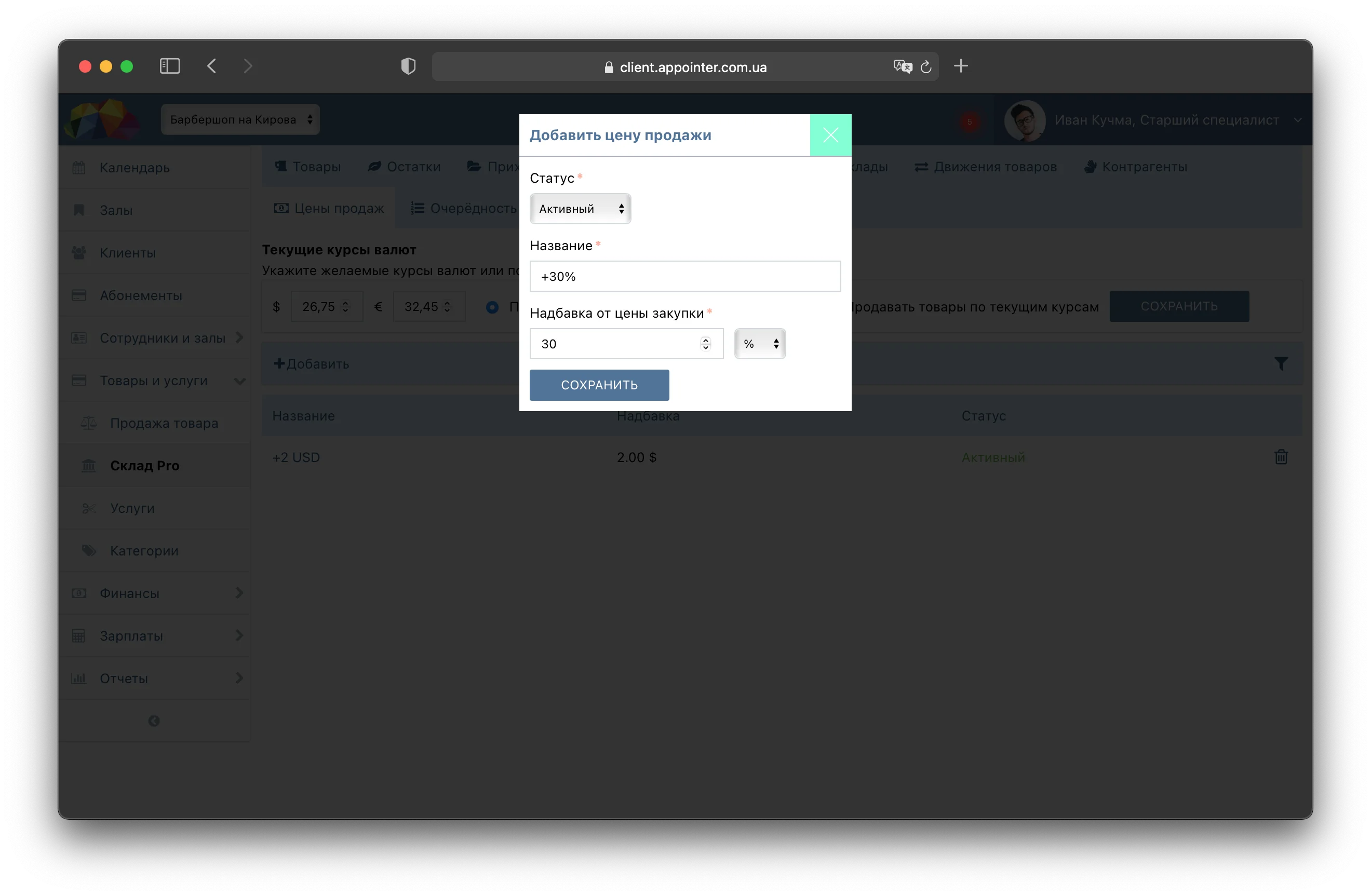The image size is (1371, 896).
Task: Save the new sale price in dialog
Action: point(599,385)
